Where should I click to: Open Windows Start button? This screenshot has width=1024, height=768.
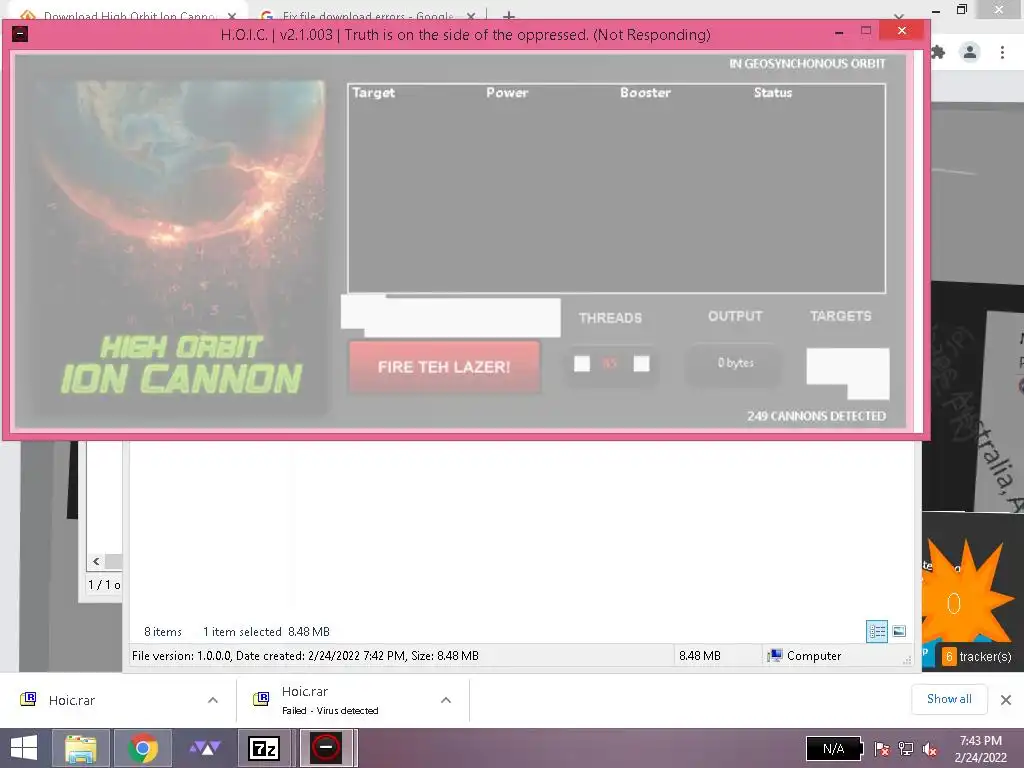click(x=24, y=748)
